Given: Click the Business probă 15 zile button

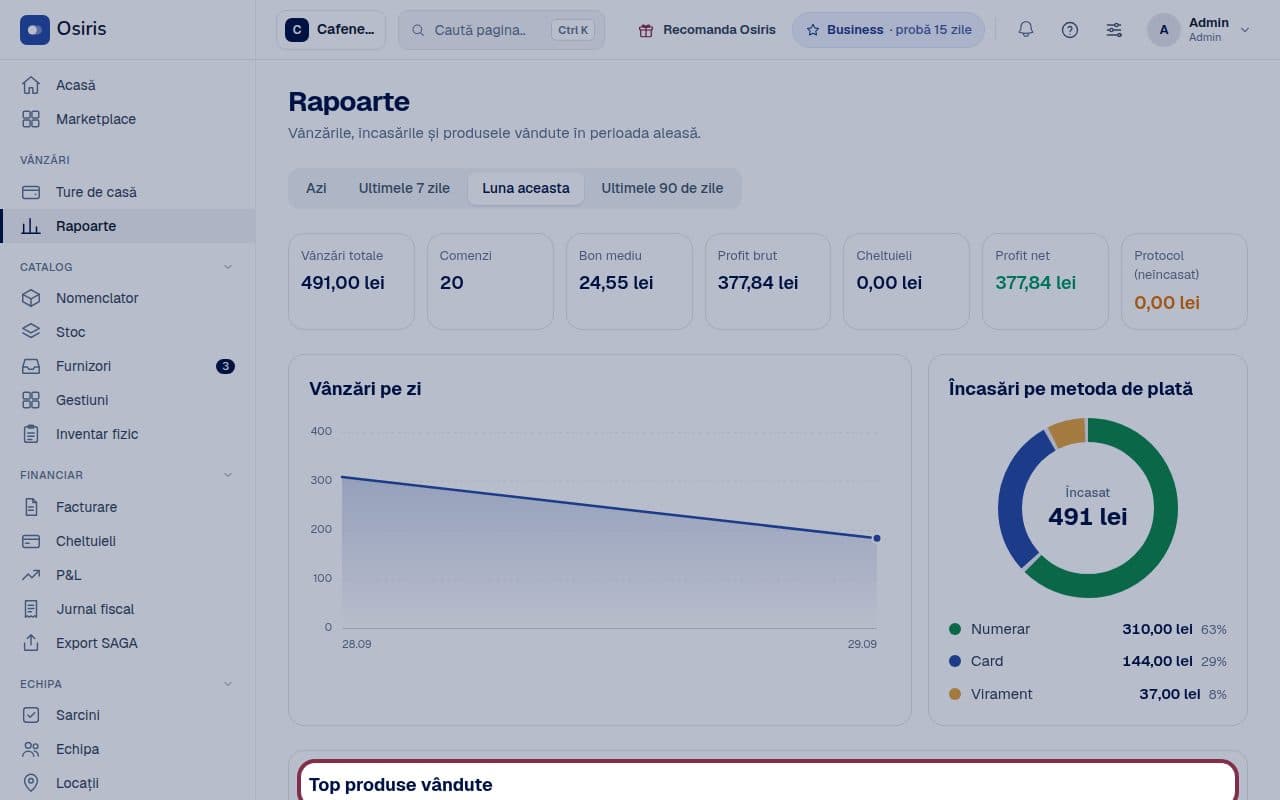Looking at the screenshot, I should point(888,30).
